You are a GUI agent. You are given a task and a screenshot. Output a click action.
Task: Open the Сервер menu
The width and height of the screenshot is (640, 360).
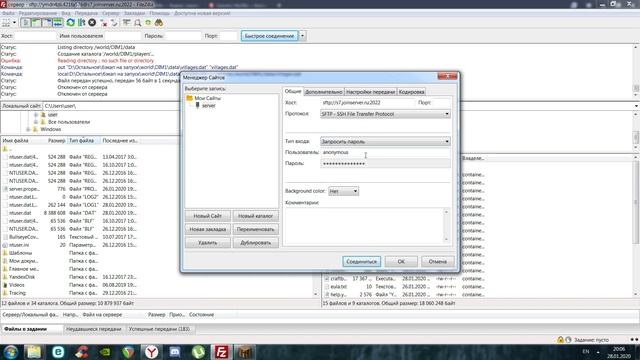click(x=111, y=13)
